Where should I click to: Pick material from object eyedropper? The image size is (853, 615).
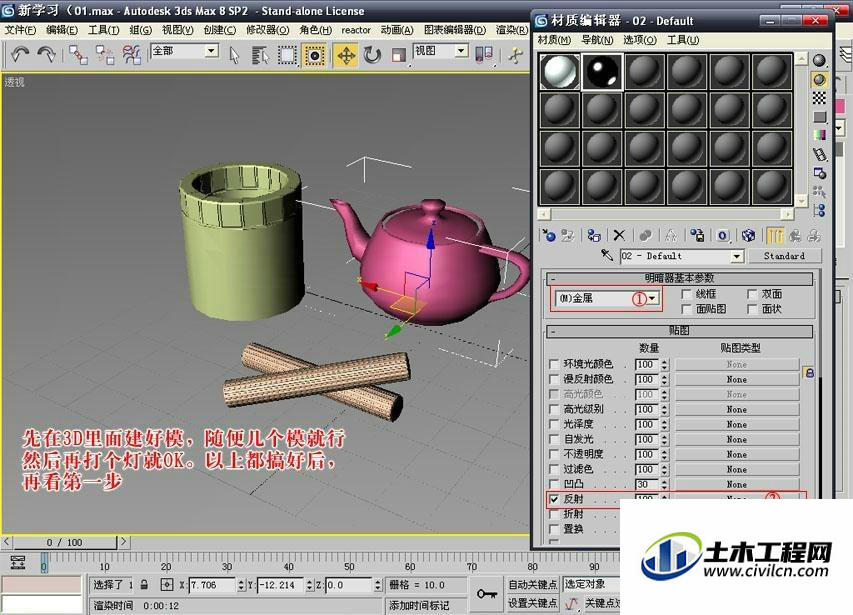607,255
